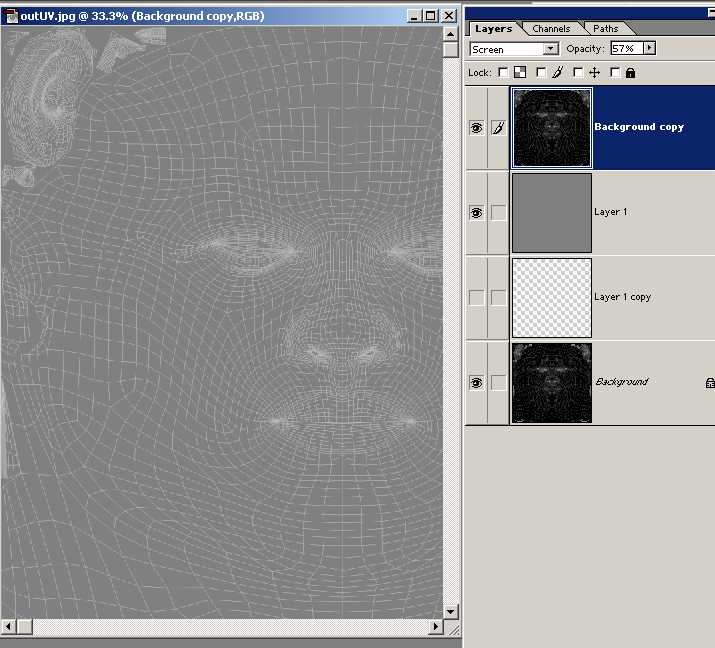
Task: Click the scroll down arrow of the canvas
Action: tap(450, 610)
